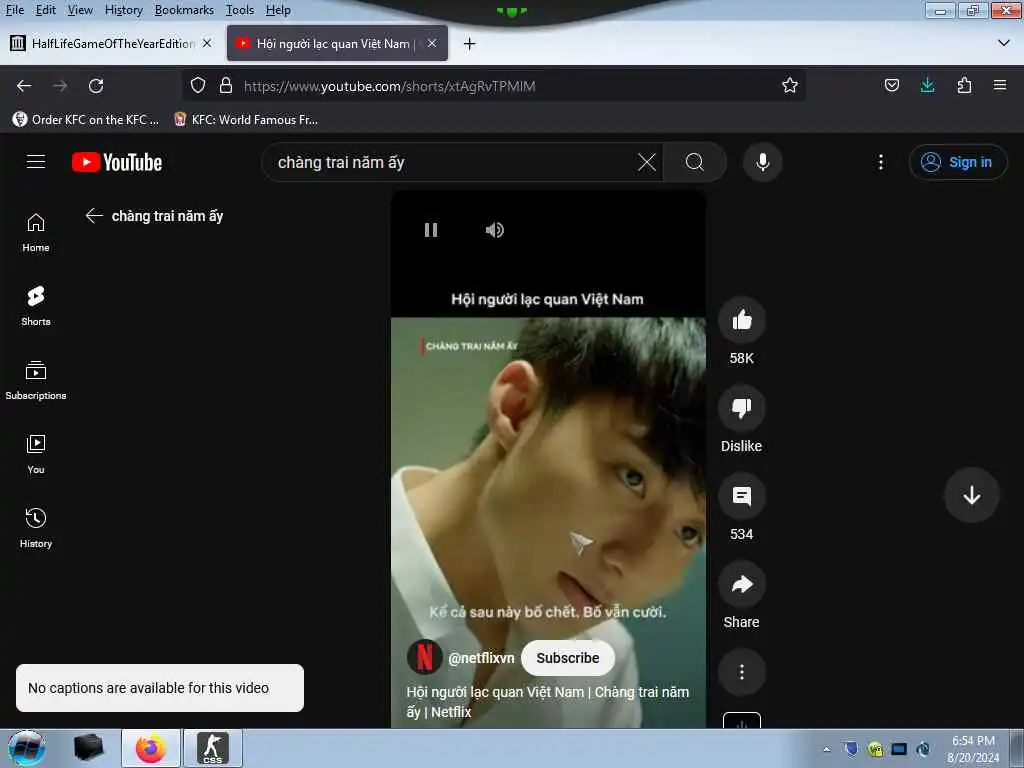The height and width of the screenshot is (768, 1024).
Task: Save page to Pocket
Action: [891, 86]
